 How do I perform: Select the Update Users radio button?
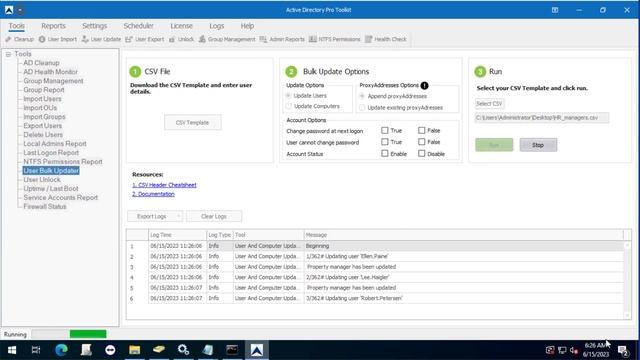pyautogui.click(x=289, y=96)
